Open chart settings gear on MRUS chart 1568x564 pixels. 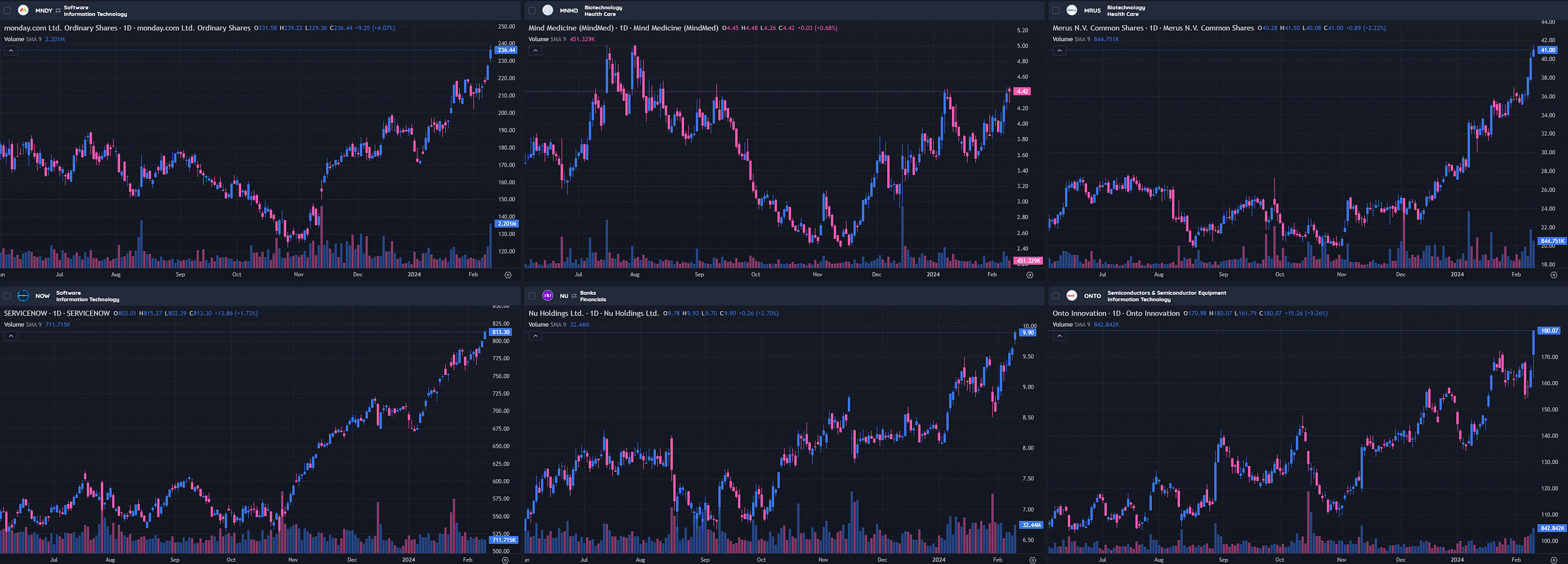click(x=1554, y=275)
